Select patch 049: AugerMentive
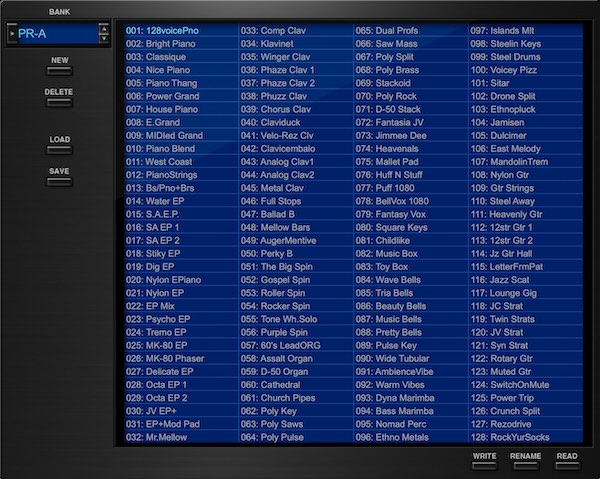Viewport: 600px width, 479px height. [296, 240]
